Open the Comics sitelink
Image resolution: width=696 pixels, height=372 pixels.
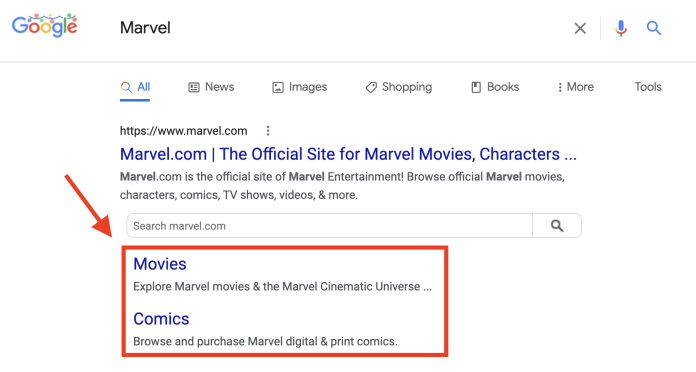pyautogui.click(x=161, y=319)
